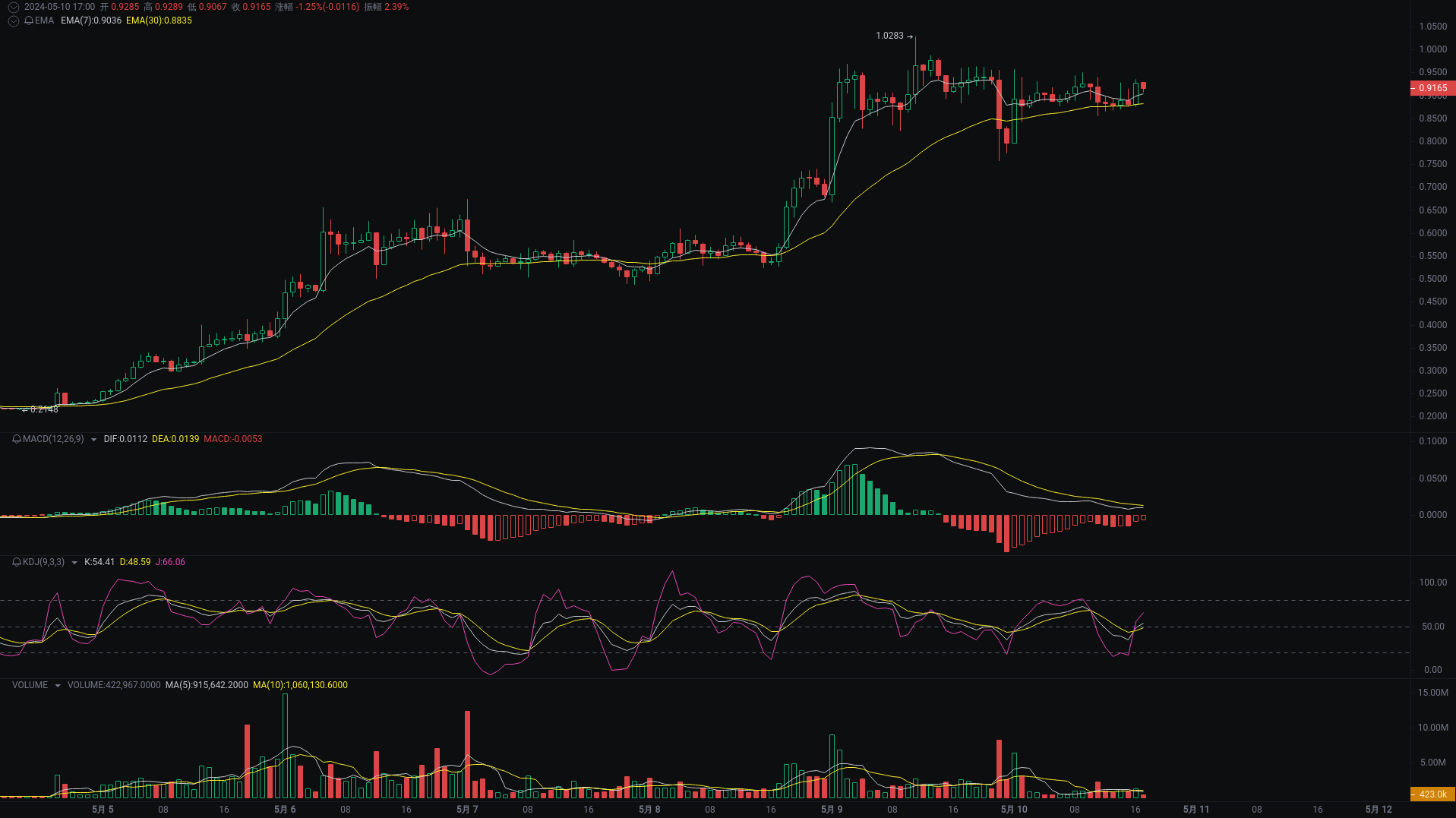Image resolution: width=1456 pixels, height=818 pixels.
Task: Select the EMA(7):0.9036 indicator label
Action: point(91,21)
